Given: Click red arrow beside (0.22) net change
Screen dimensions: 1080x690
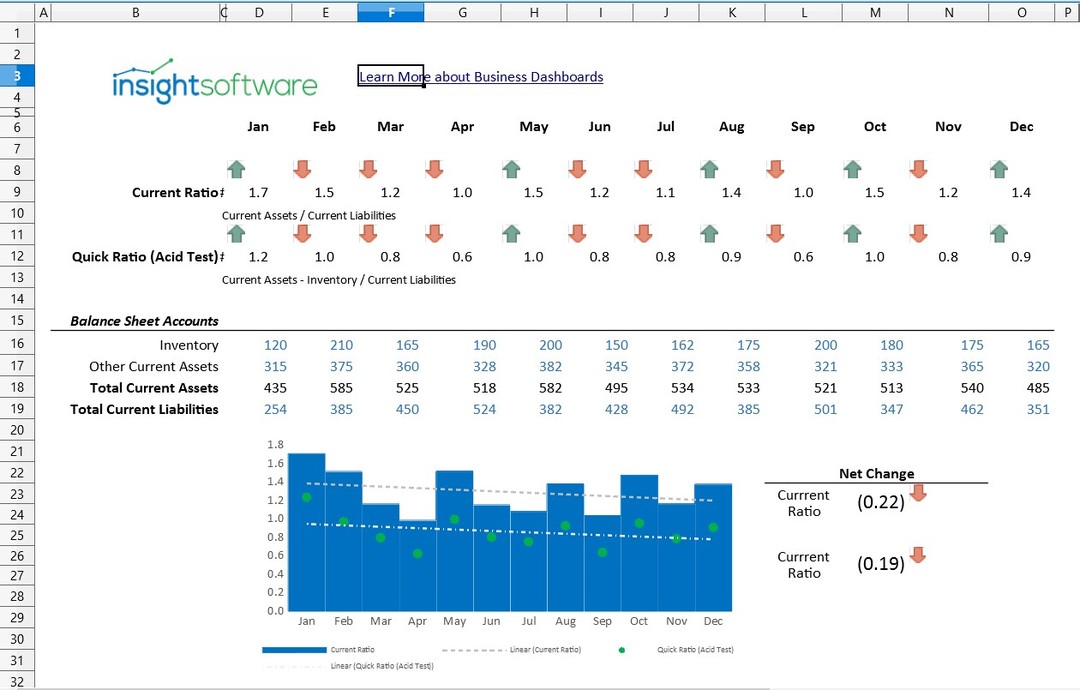Looking at the screenshot, I should (x=918, y=492).
